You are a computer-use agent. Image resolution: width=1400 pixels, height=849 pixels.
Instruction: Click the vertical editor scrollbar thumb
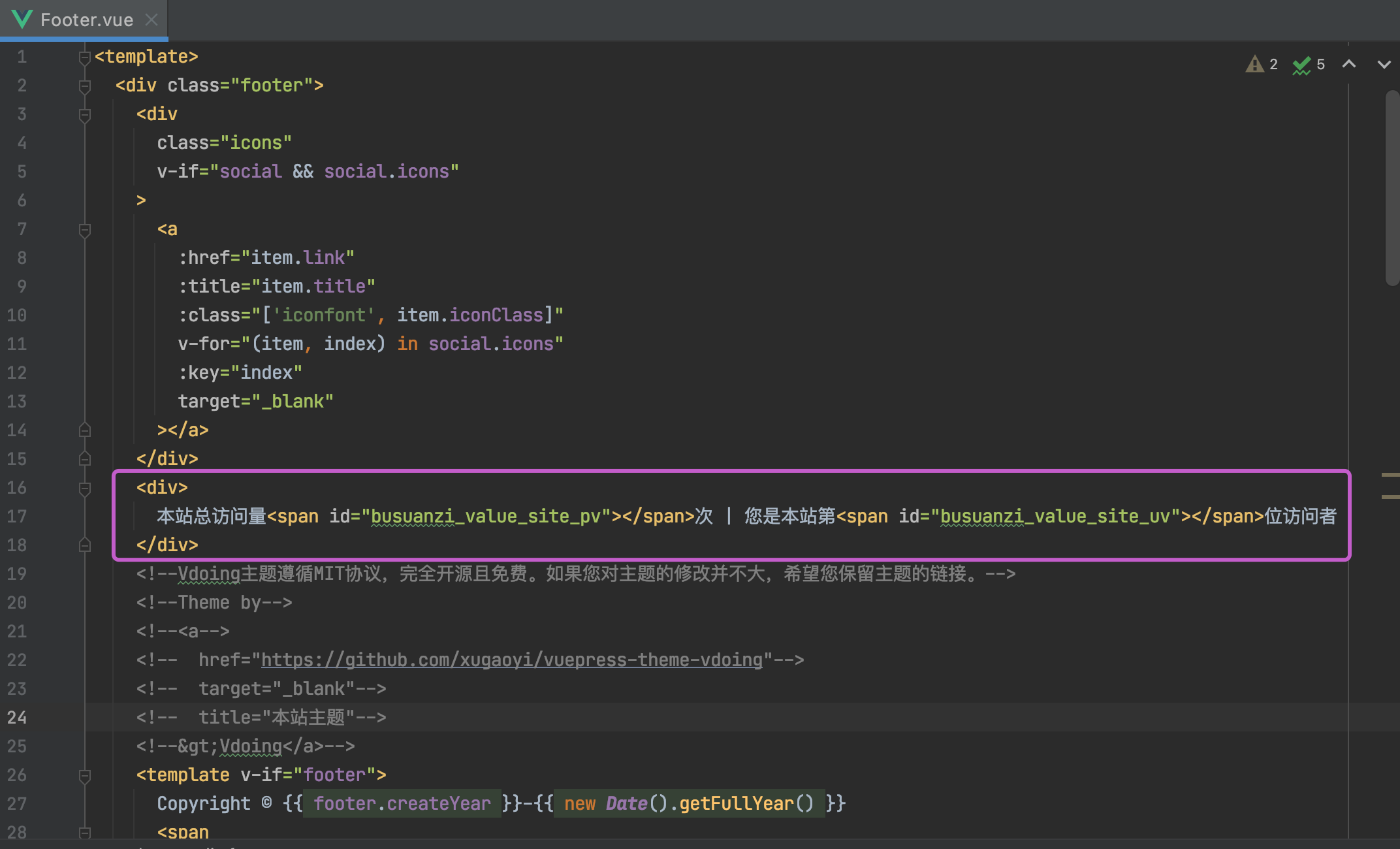[1392, 188]
